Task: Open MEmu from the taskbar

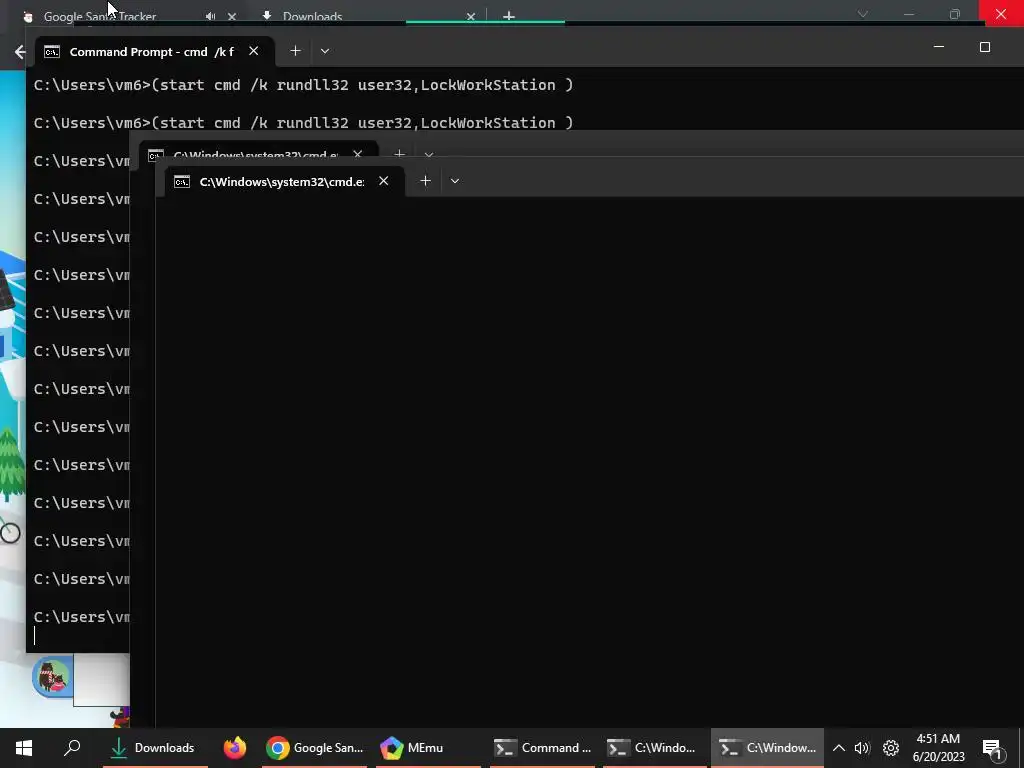Action: 428,748
